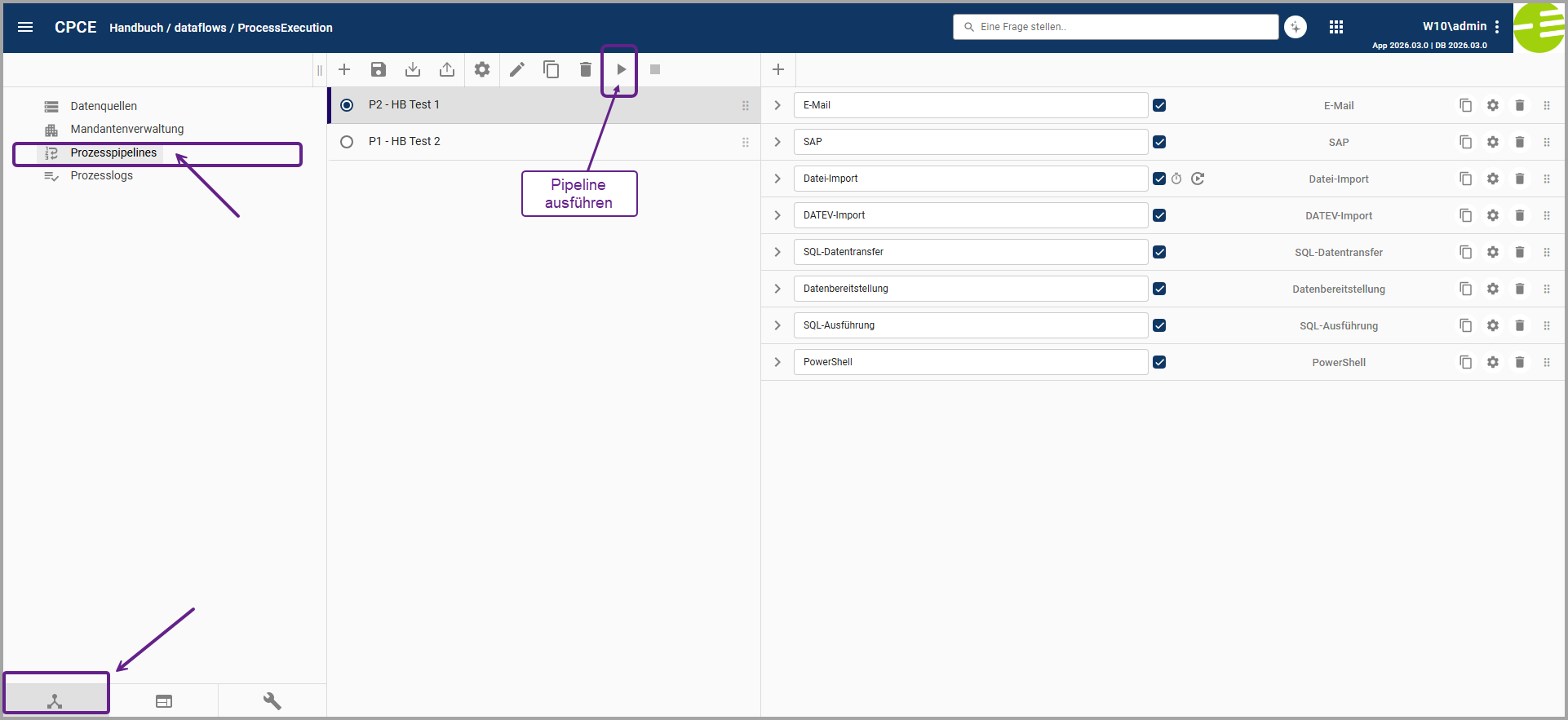Select the P1 - HB Test 2 pipeline row
The width and height of the screenshot is (1568, 720).
[544, 142]
